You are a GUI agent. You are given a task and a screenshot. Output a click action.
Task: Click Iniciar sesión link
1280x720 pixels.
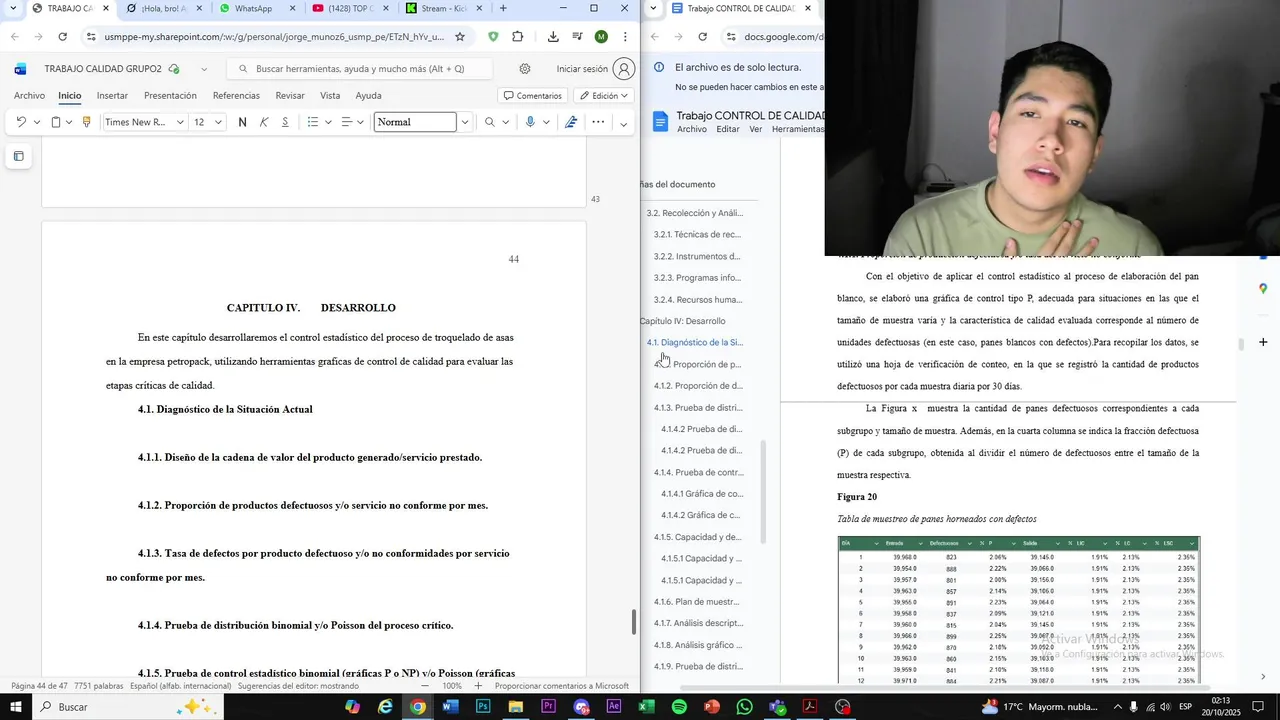582,69
